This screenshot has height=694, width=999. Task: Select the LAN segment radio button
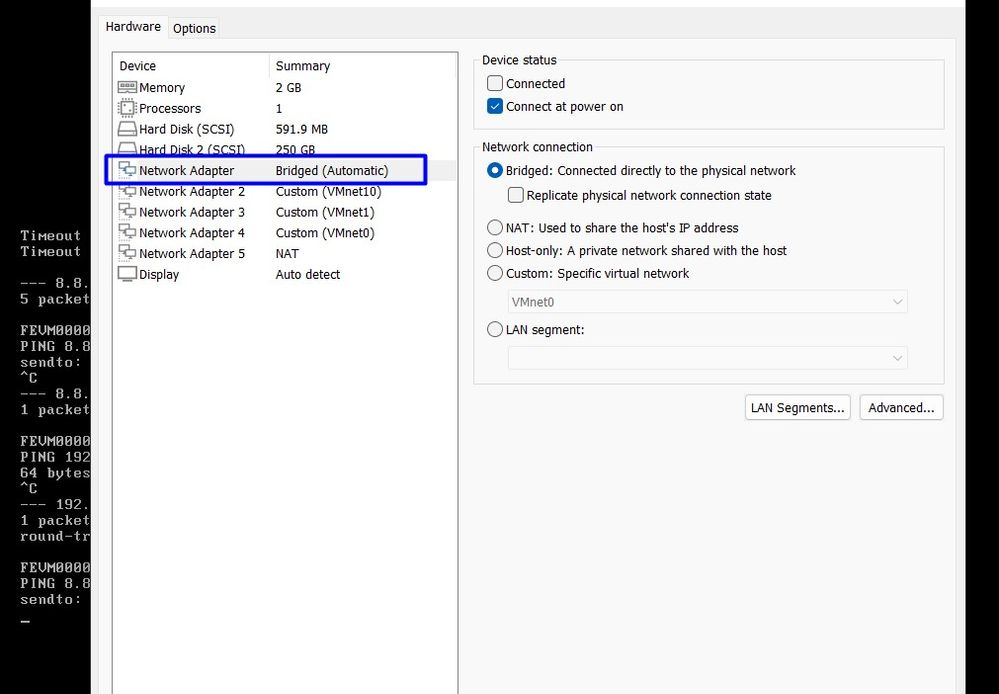tap(495, 330)
